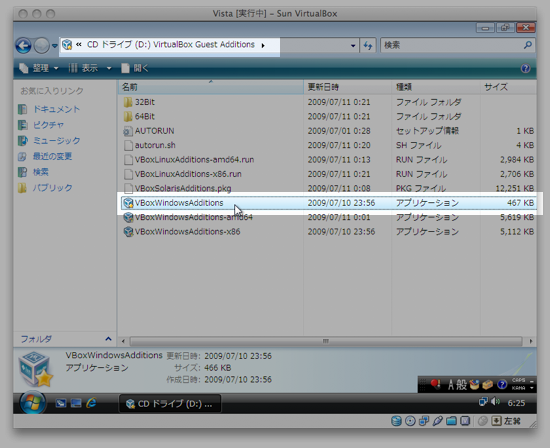Click the CD ドライブ (D:) taskbar button
Viewport: 550px width, 448px height.
(170, 404)
